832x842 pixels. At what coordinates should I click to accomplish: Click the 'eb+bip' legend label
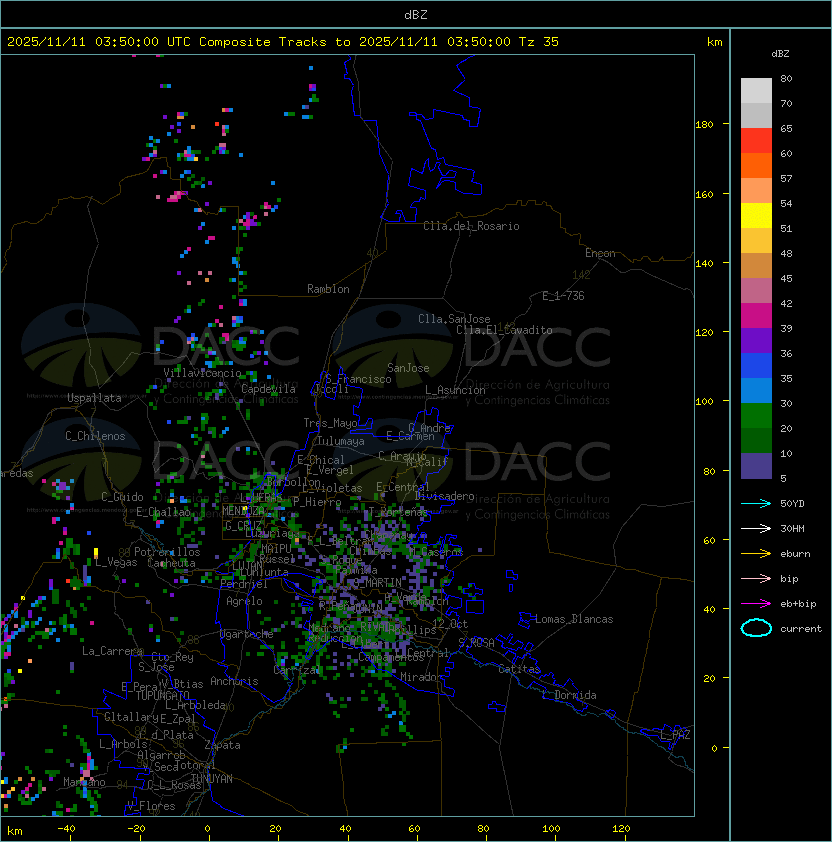[x=798, y=604]
